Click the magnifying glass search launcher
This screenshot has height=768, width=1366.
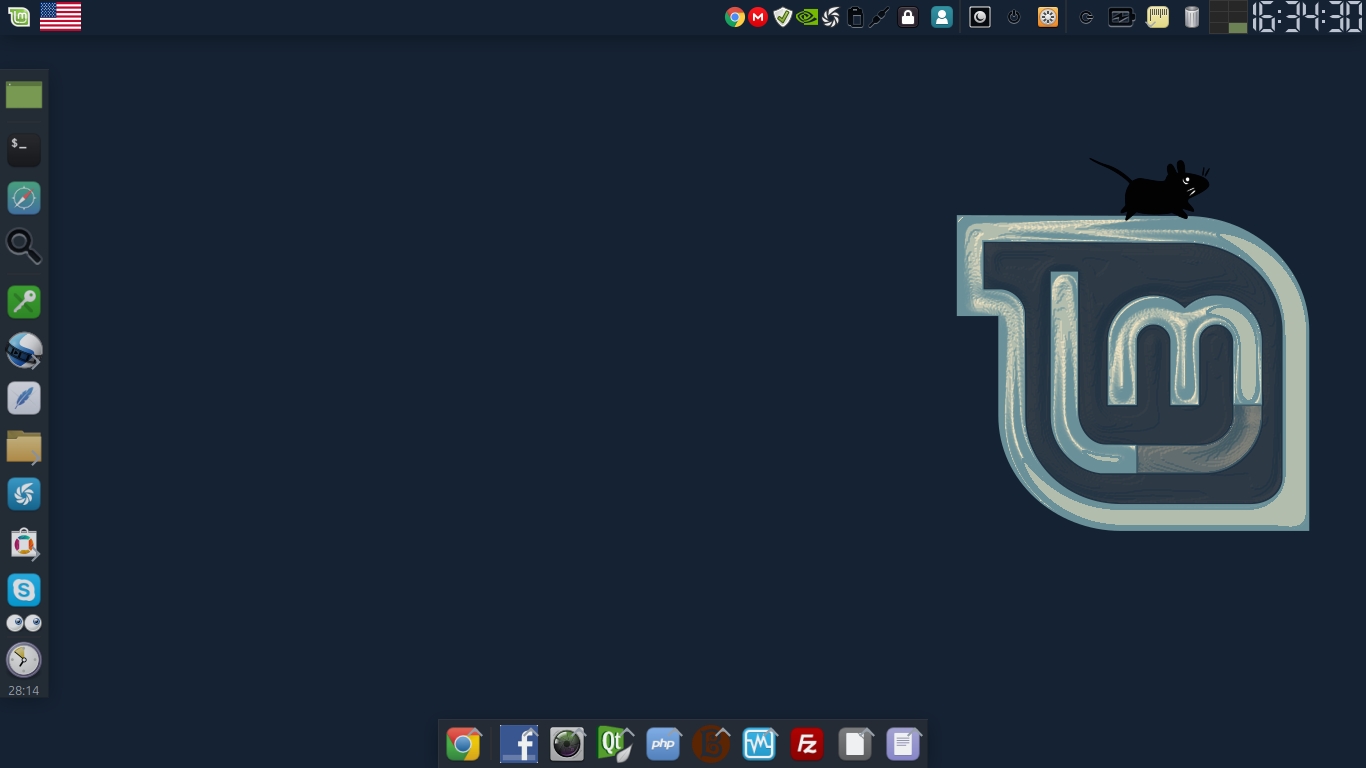pos(24,246)
